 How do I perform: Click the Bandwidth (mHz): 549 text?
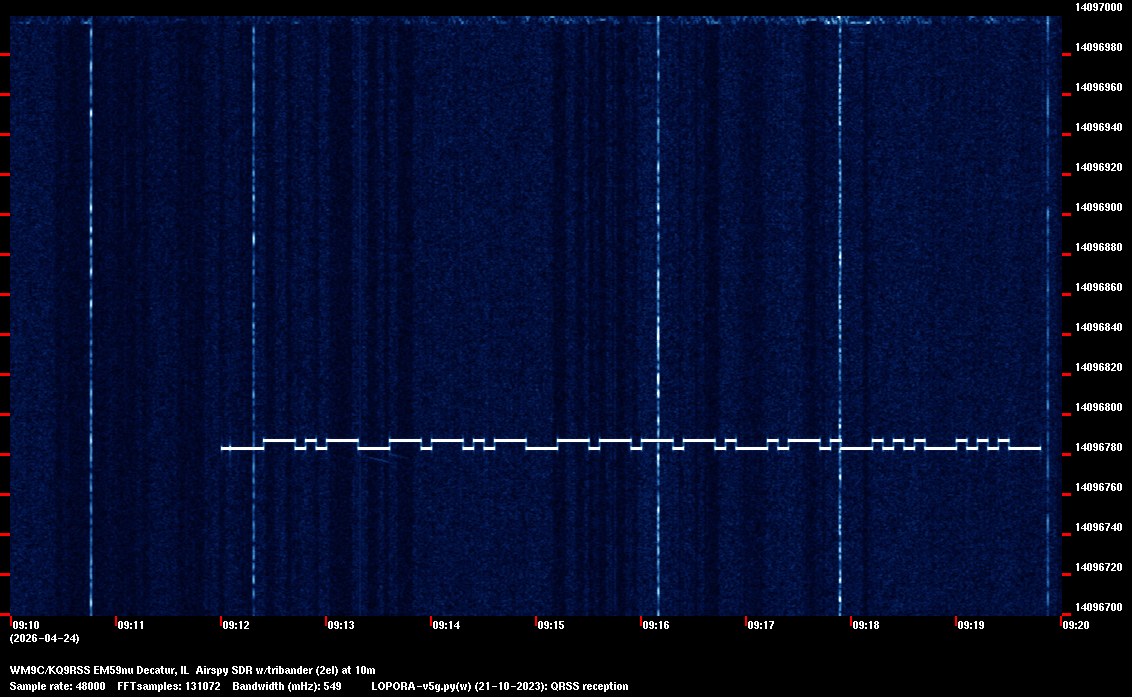tap(287, 686)
